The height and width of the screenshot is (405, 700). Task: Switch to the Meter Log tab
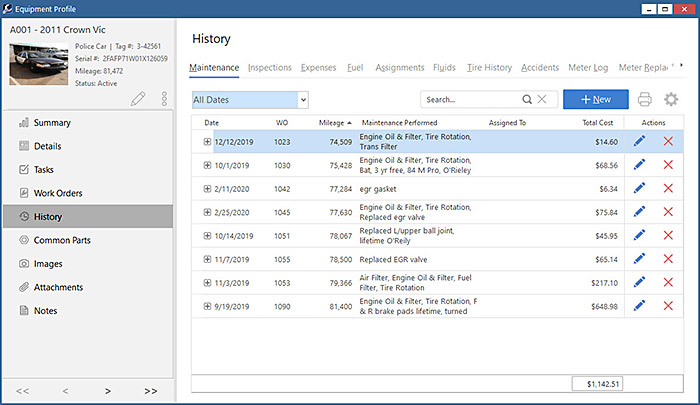pos(588,67)
